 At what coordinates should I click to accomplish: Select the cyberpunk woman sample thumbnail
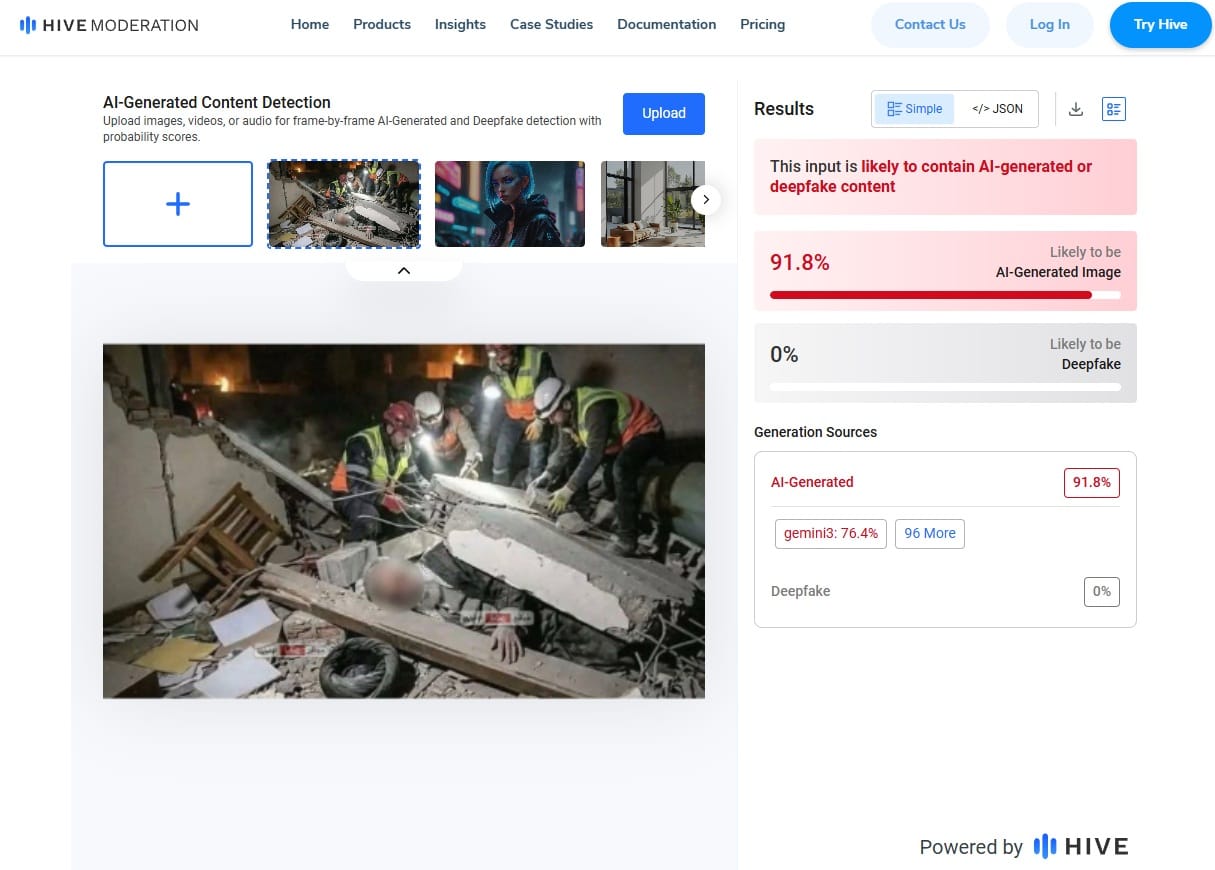pos(510,204)
